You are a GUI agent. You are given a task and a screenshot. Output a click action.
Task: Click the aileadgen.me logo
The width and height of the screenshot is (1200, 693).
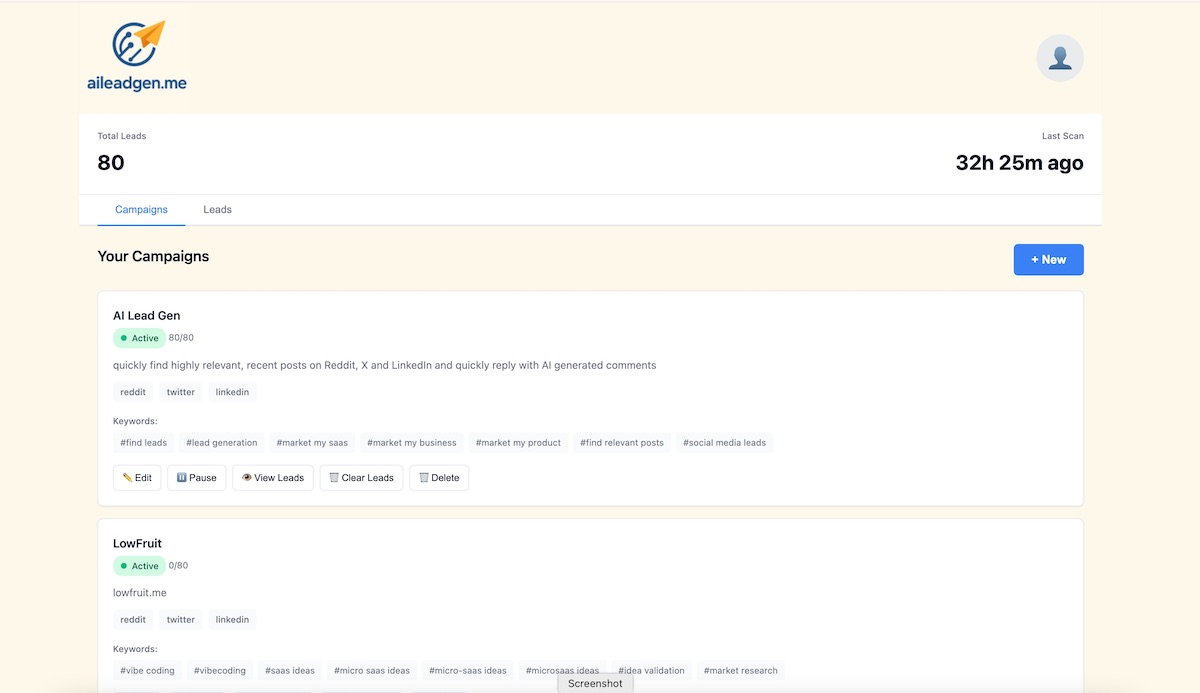tap(137, 57)
